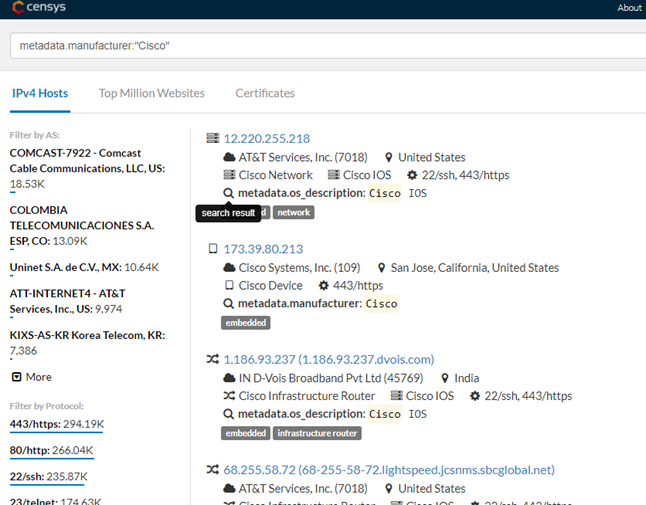Click the infrastructure router tag
This screenshot has height=505, width=646.
pyautogui.click(x=317, y=433)
